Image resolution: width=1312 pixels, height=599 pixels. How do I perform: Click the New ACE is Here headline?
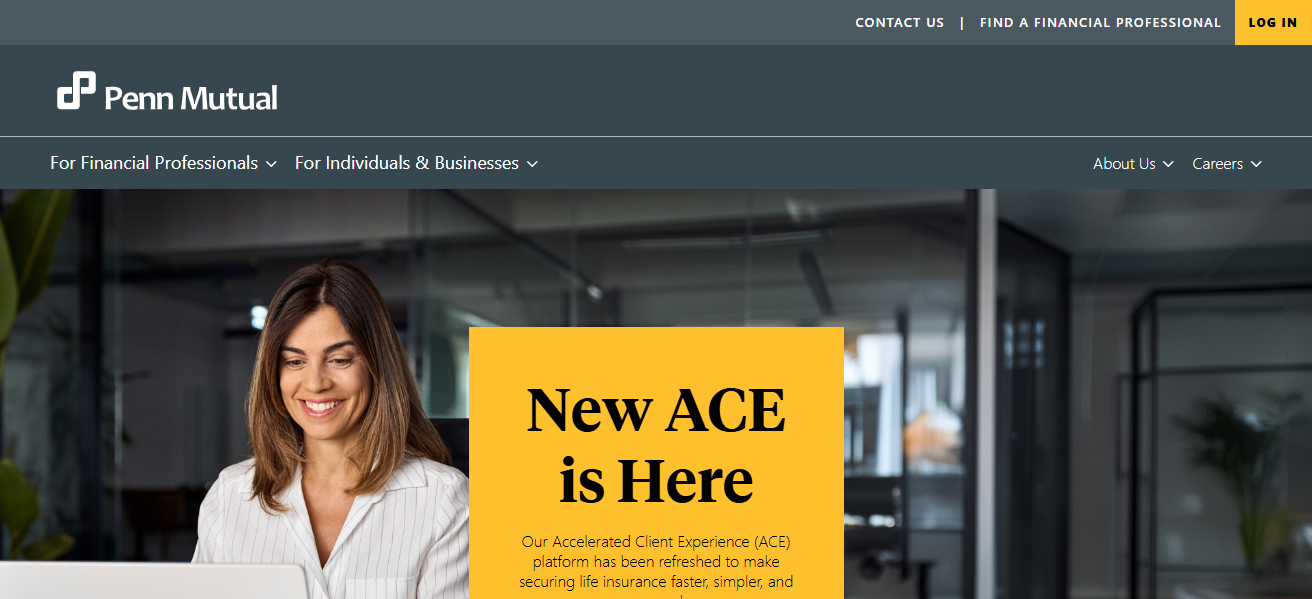tap(656, 444)
